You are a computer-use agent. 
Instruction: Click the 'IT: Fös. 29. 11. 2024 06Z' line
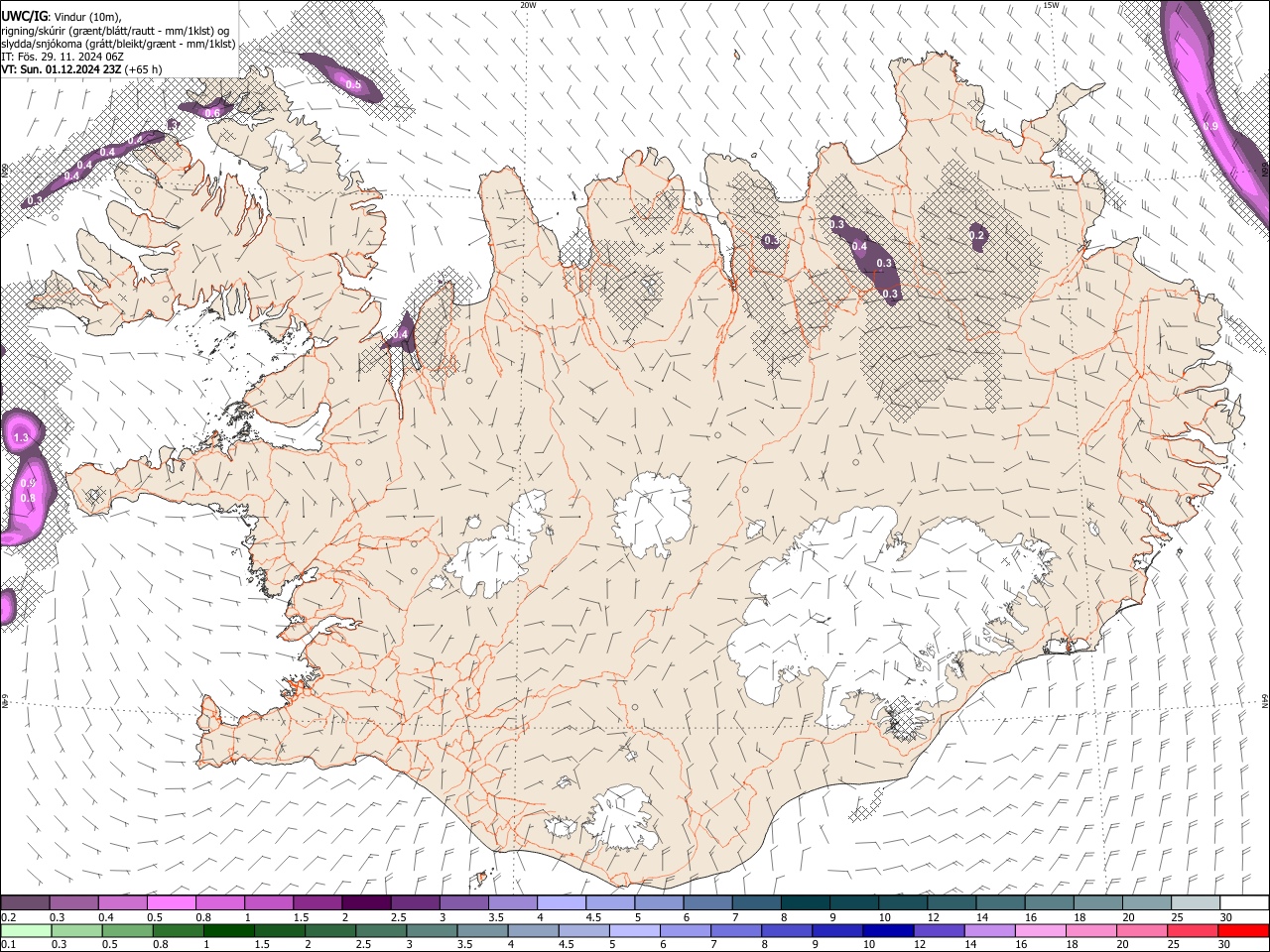point(63,57)
